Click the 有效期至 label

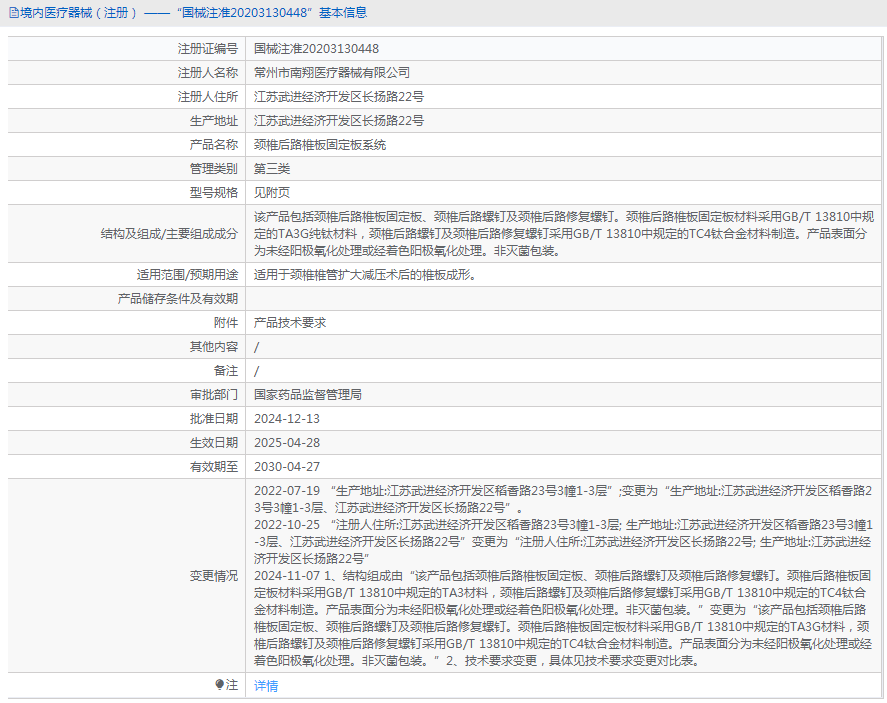(x=214, y=467)
